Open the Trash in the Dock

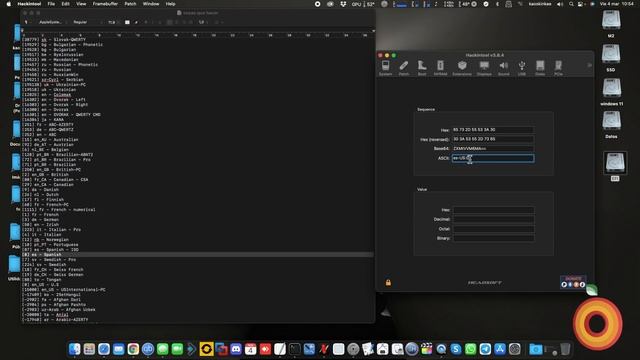[565, 349]
